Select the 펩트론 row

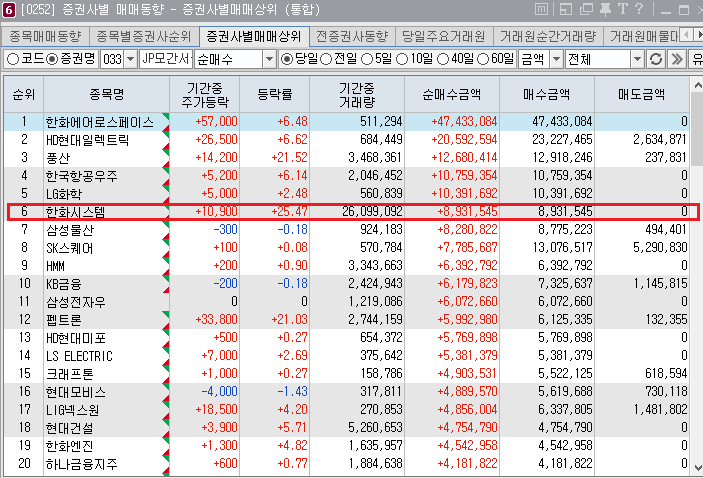347,319
